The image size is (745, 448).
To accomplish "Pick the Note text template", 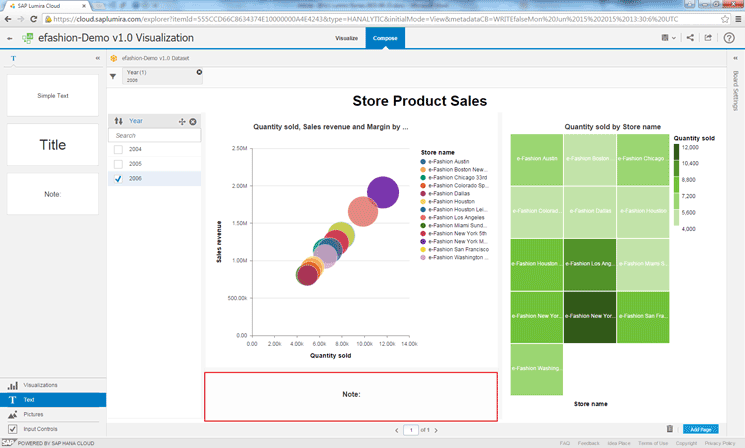I will point(53,194).
